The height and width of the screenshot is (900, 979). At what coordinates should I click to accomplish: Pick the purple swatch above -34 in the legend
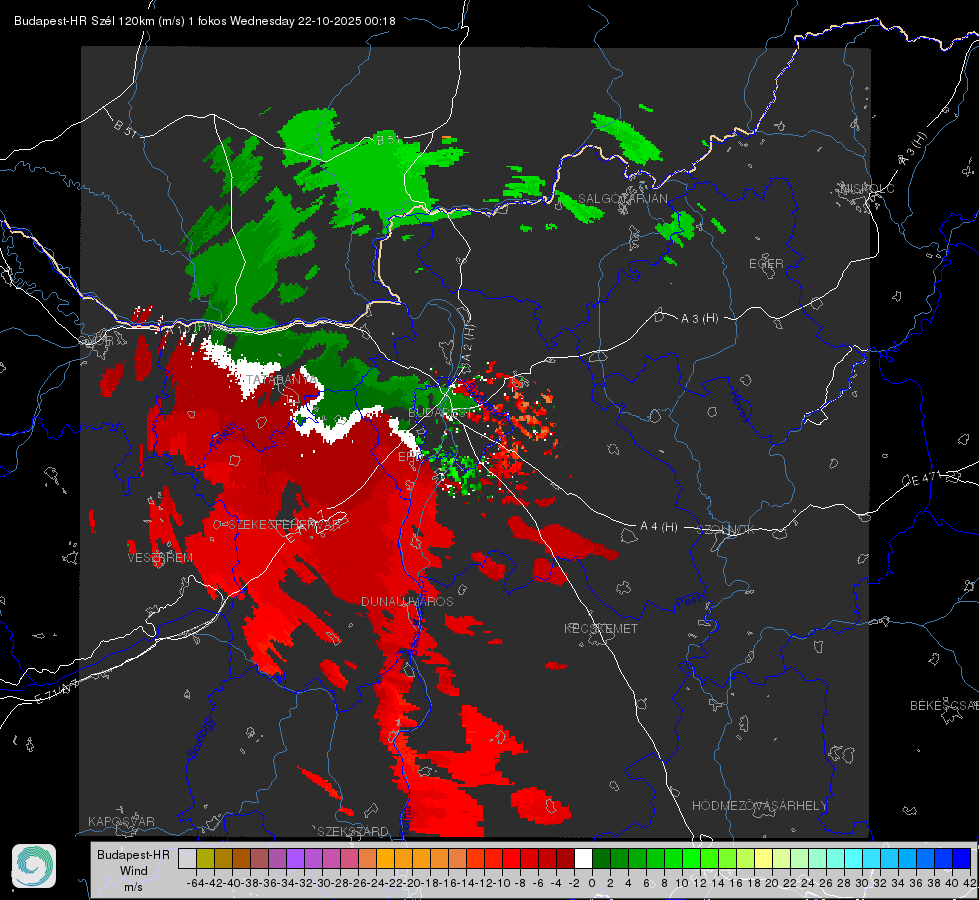[295, 858]
